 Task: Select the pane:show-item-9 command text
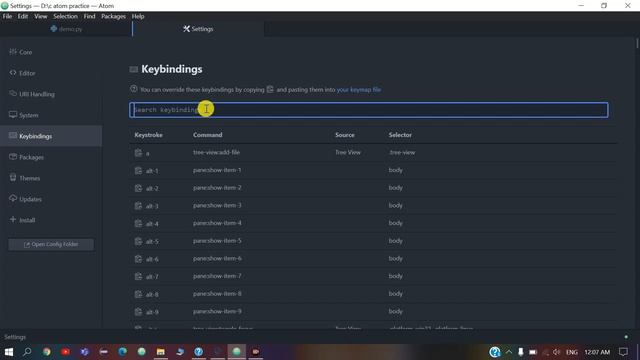(x=217, y=311)
